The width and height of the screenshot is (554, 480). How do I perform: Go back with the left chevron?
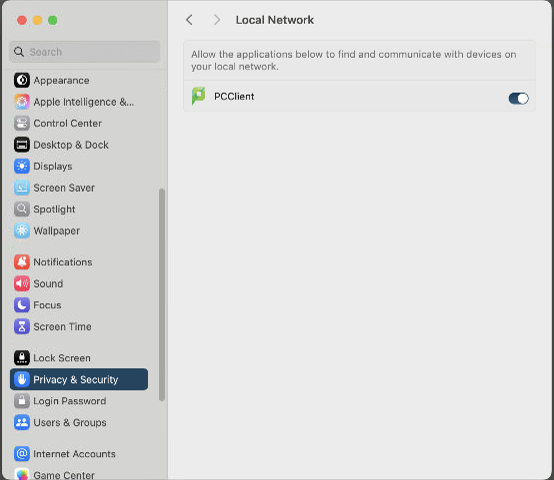[189, 20]
